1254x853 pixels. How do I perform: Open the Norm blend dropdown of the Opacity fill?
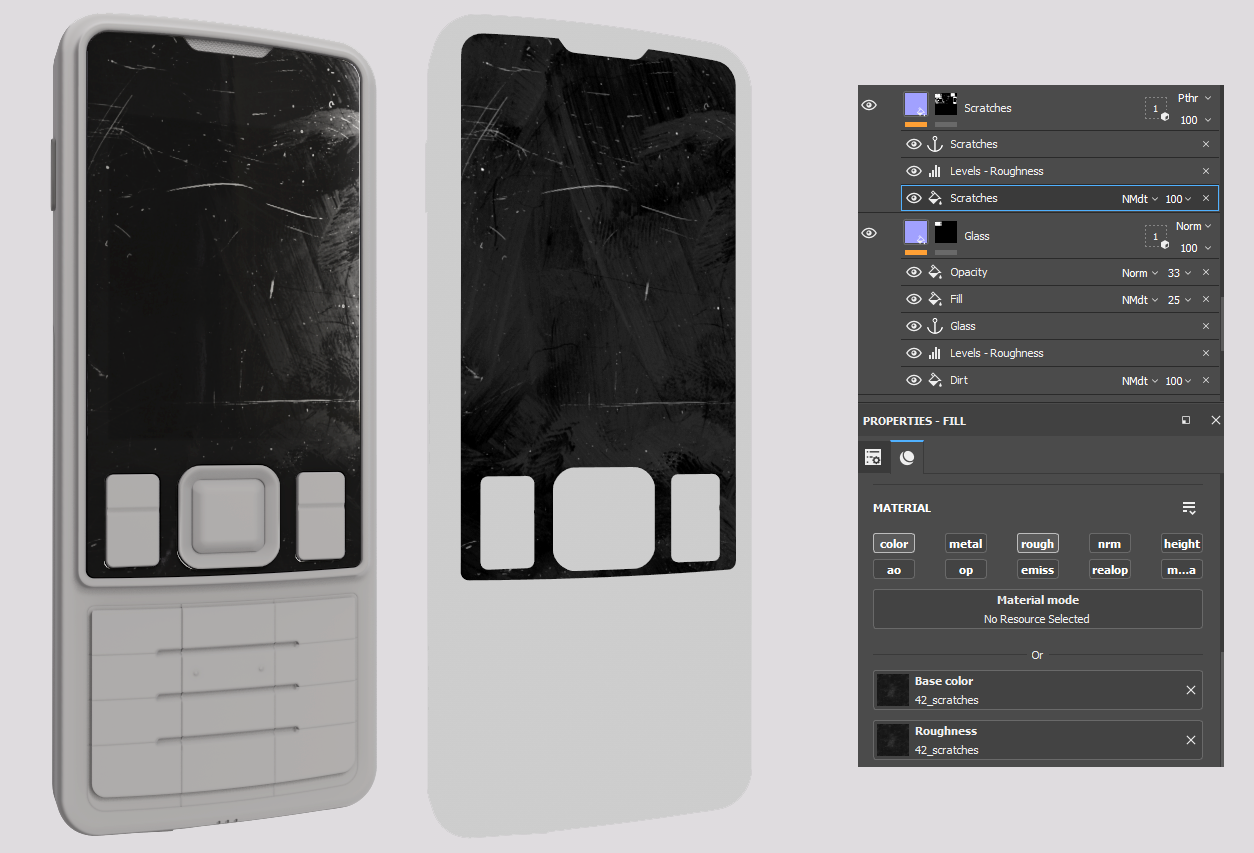1140,273
